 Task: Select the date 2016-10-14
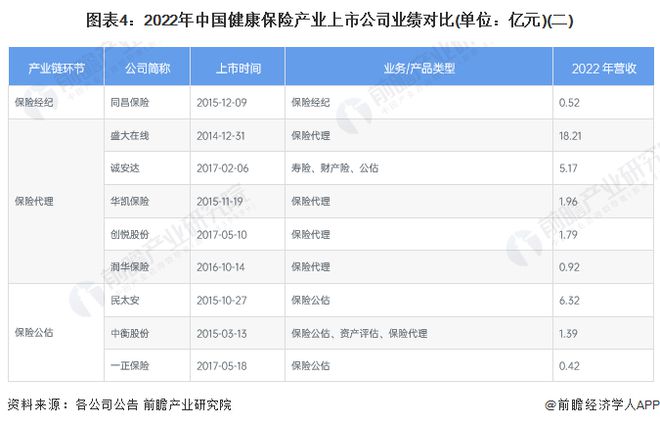(x=221, y=267)
